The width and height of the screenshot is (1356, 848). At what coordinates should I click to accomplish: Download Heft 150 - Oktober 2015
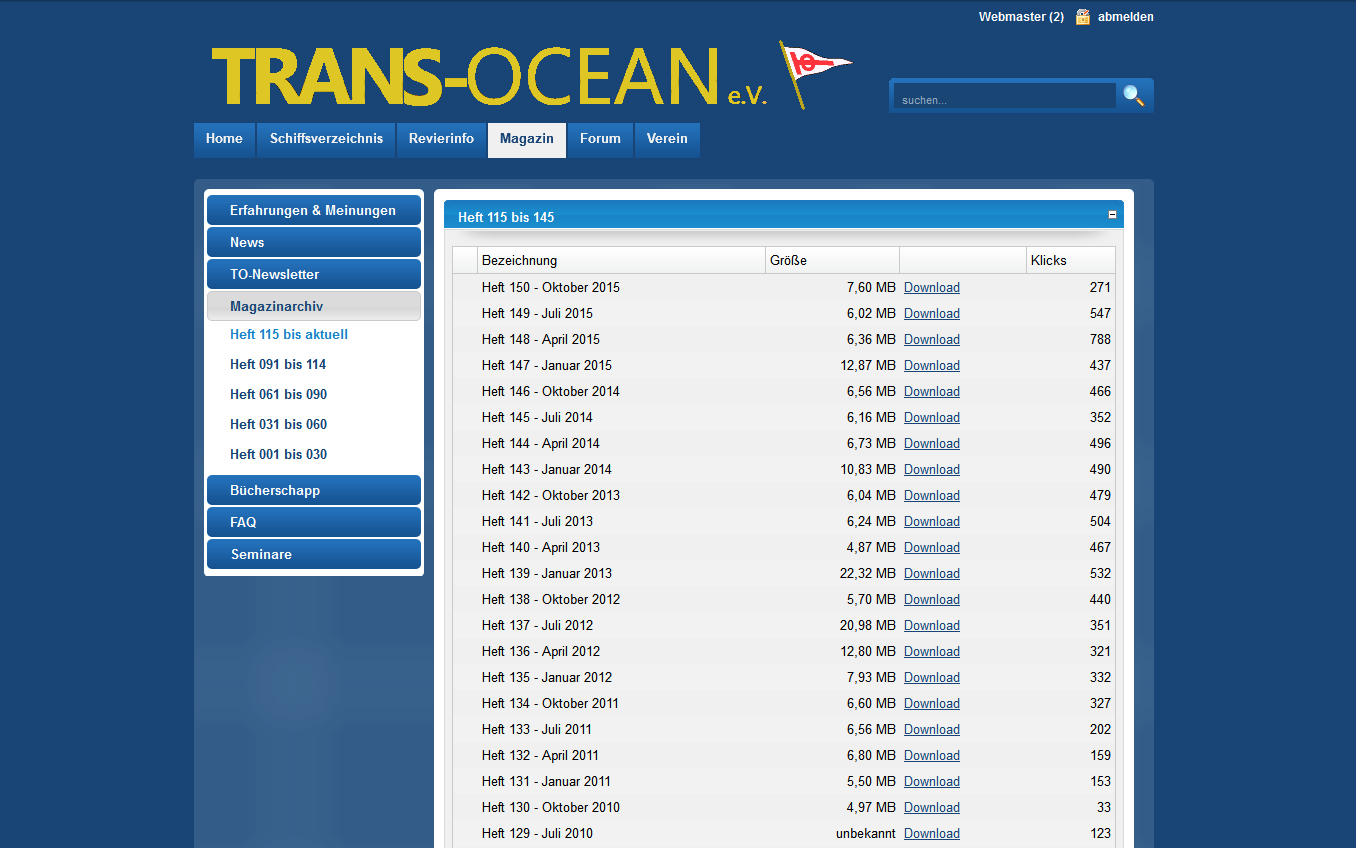click(x=931, y=288)
